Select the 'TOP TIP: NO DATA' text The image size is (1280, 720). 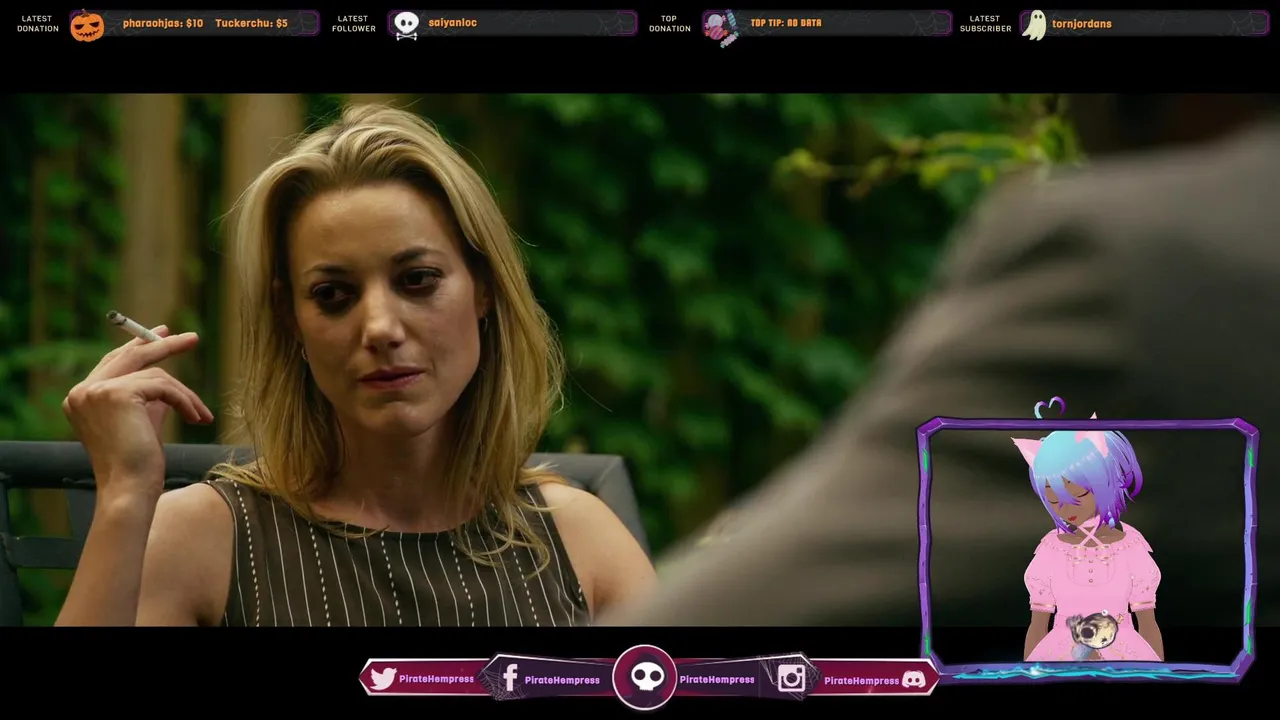[786, 23]
